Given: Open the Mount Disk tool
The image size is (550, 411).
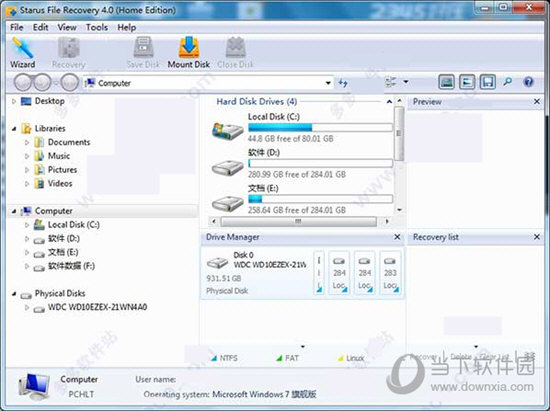Looking at the screenshot, I should click(x=189, y=53).
